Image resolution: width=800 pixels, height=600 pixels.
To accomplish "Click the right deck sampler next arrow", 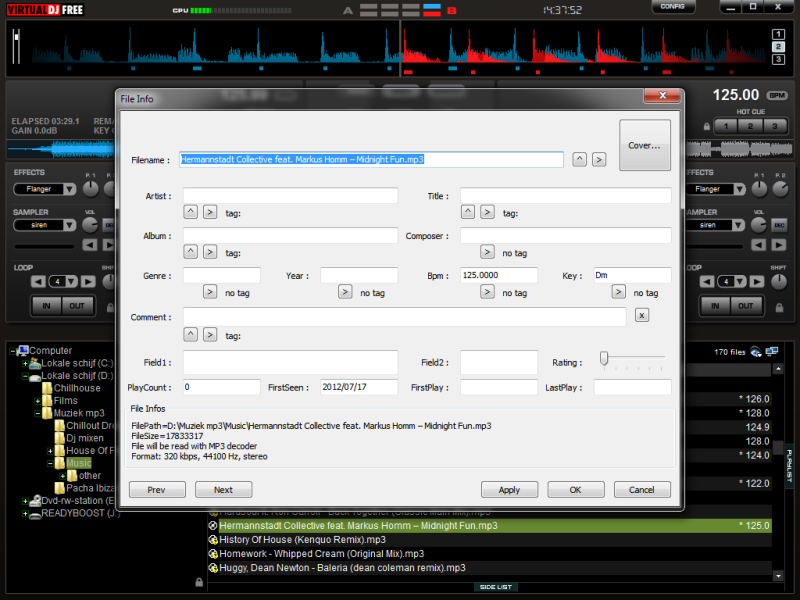I will coord(779,245).
